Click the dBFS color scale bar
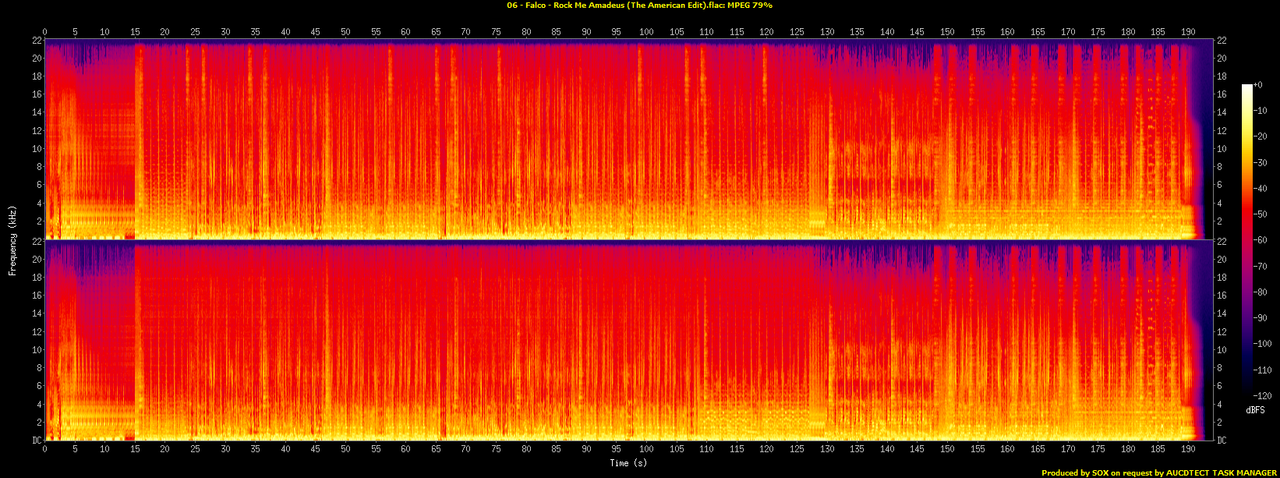The height and width of the screenshot is (478, 1280). tap(1247, 240)
